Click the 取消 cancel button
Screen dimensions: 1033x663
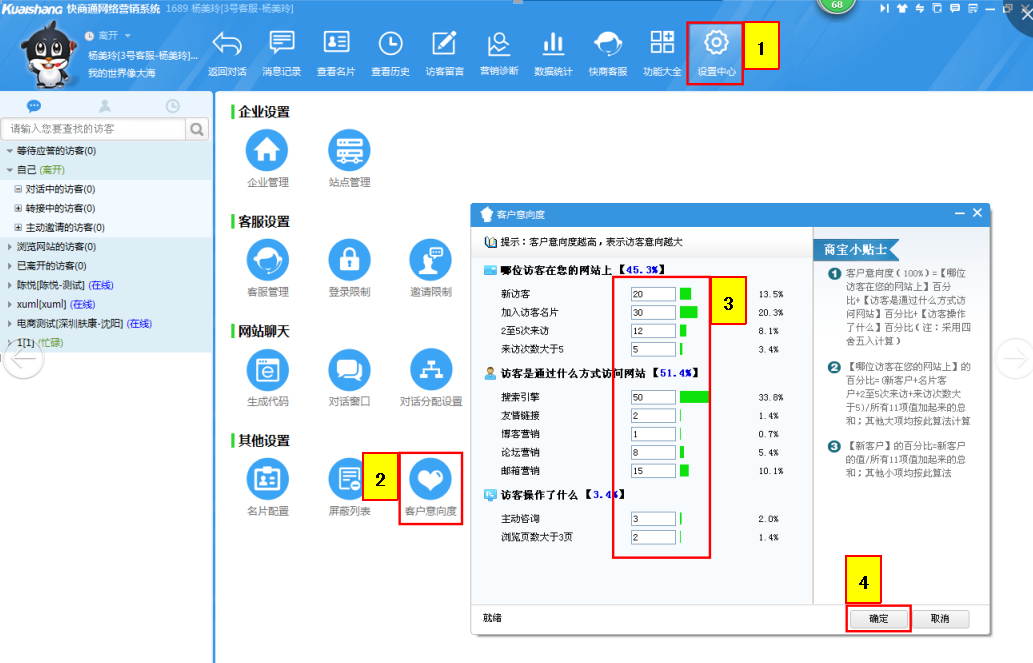tap(939, 619)
